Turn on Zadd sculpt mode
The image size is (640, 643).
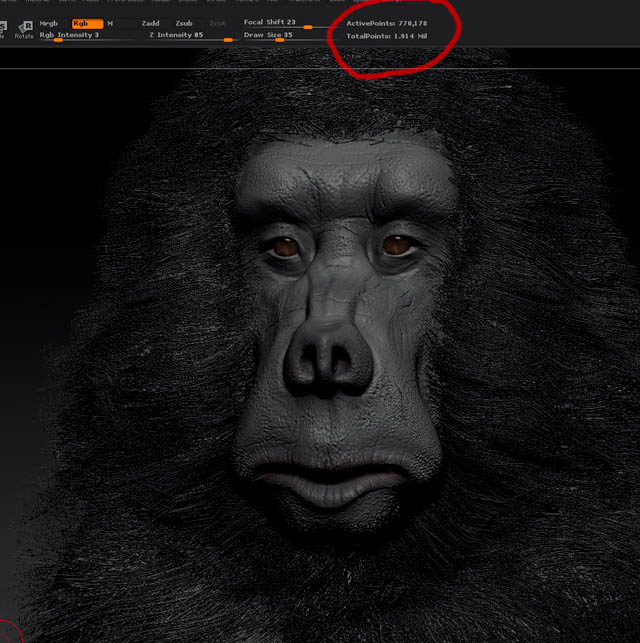pyautogui.click(x=150, y=23)
